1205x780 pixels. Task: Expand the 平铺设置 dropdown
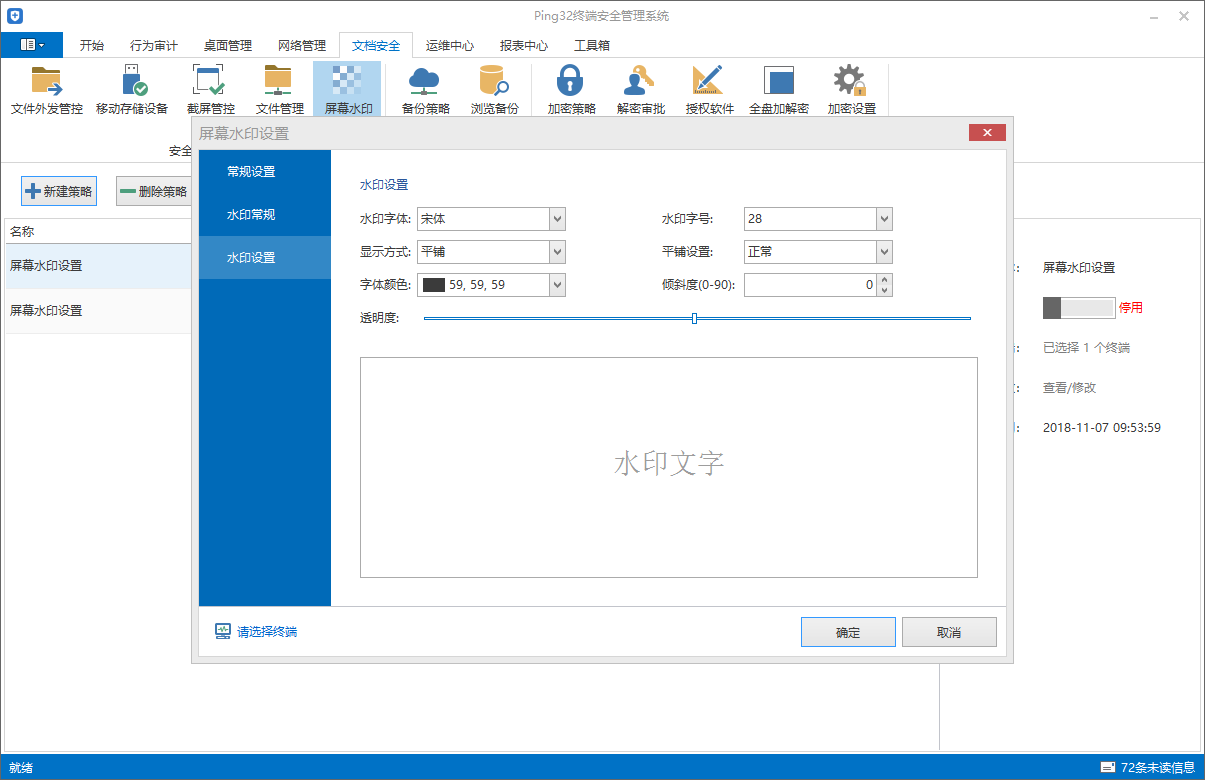coord(884,252)
